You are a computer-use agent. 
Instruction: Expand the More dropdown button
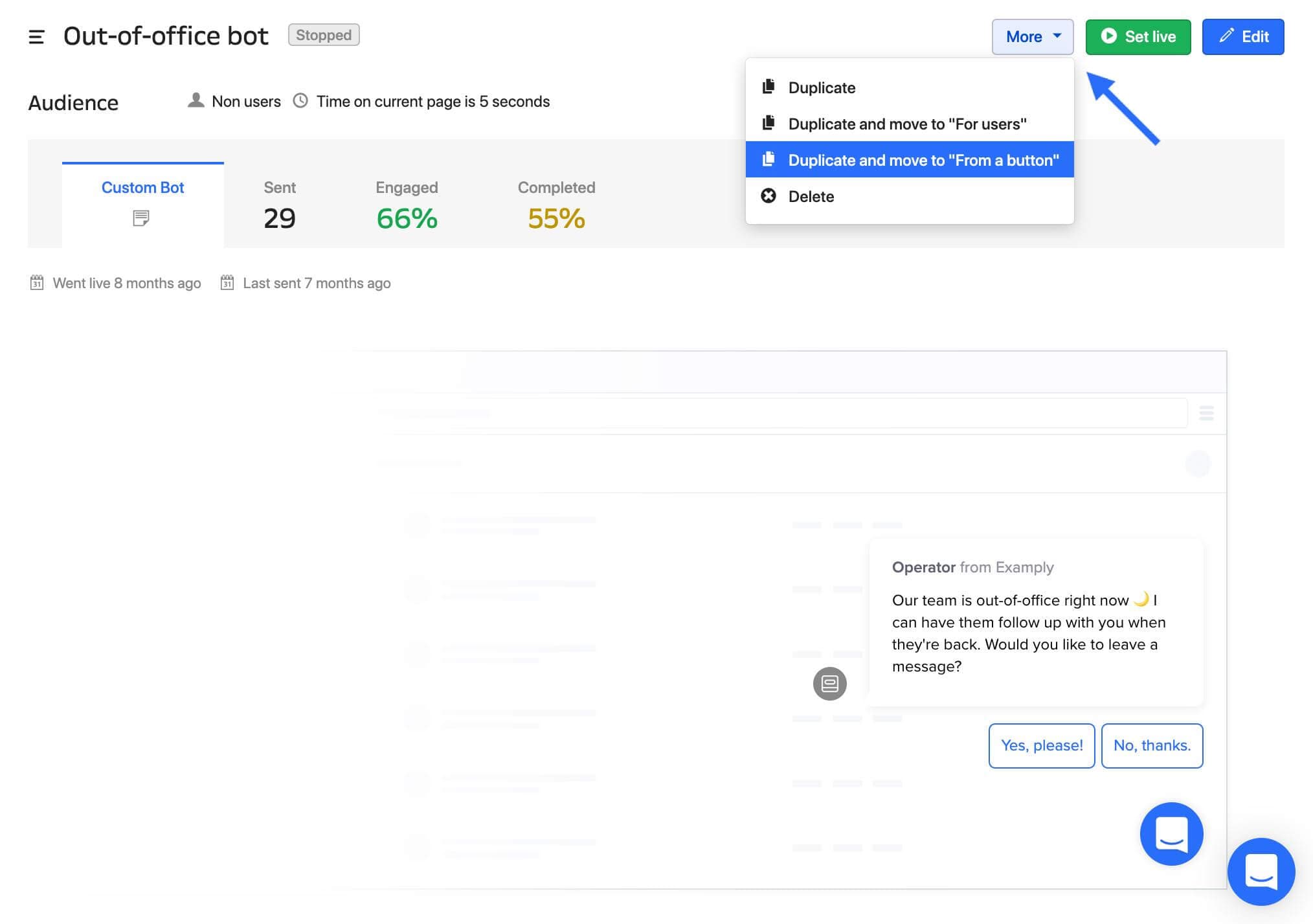point(1033,37)
